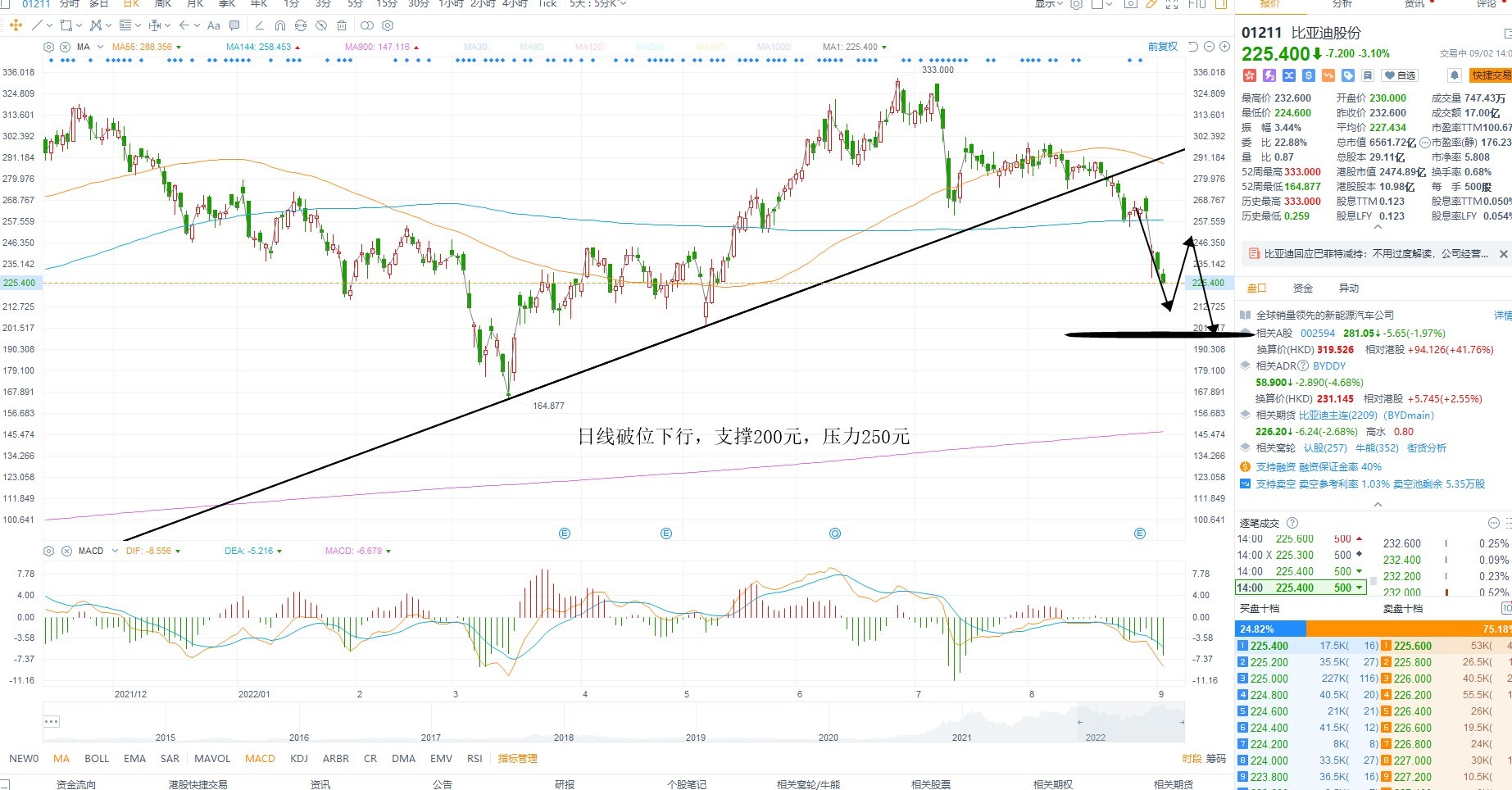The width and height of the screenshot is (1512, 790).
Task: Add a comment bubble annotation
Action: [x=234, y=25]
